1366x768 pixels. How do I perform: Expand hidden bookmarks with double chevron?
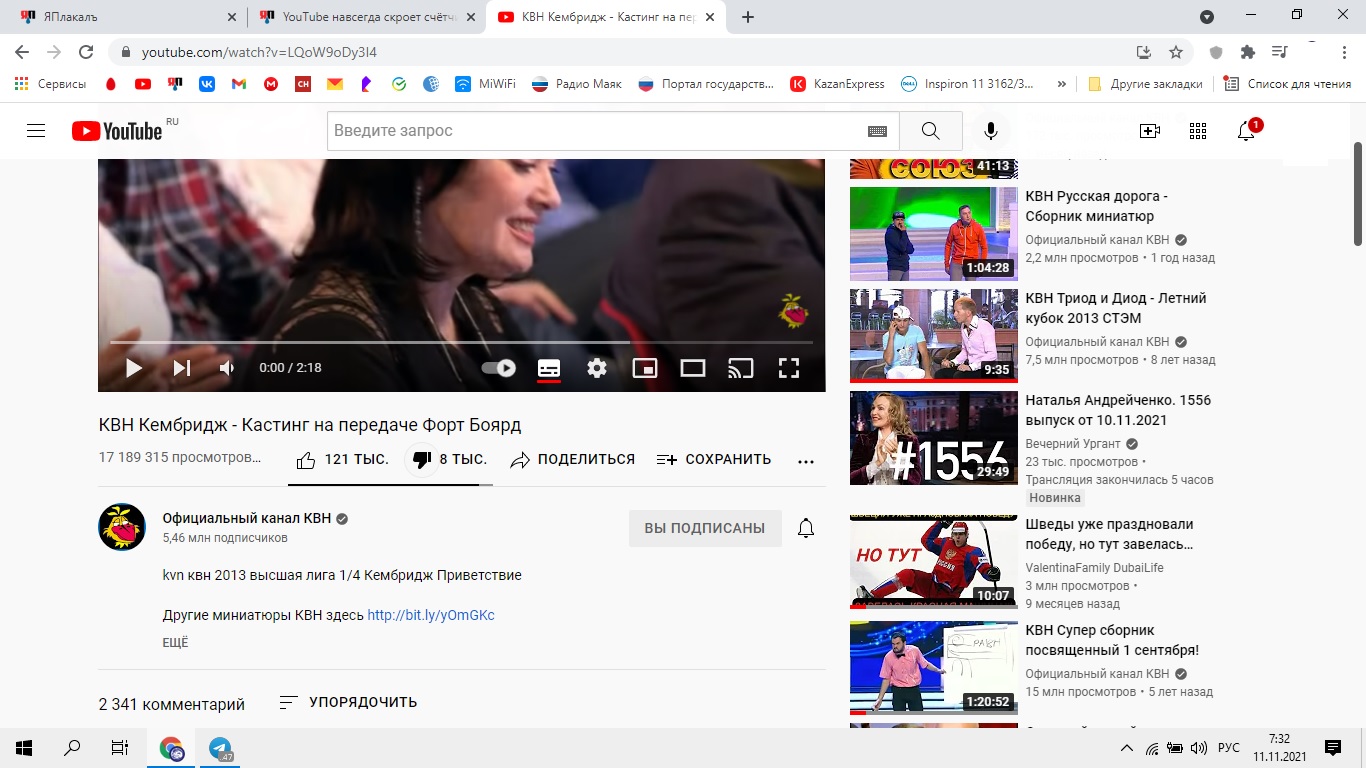(1061, 84)
